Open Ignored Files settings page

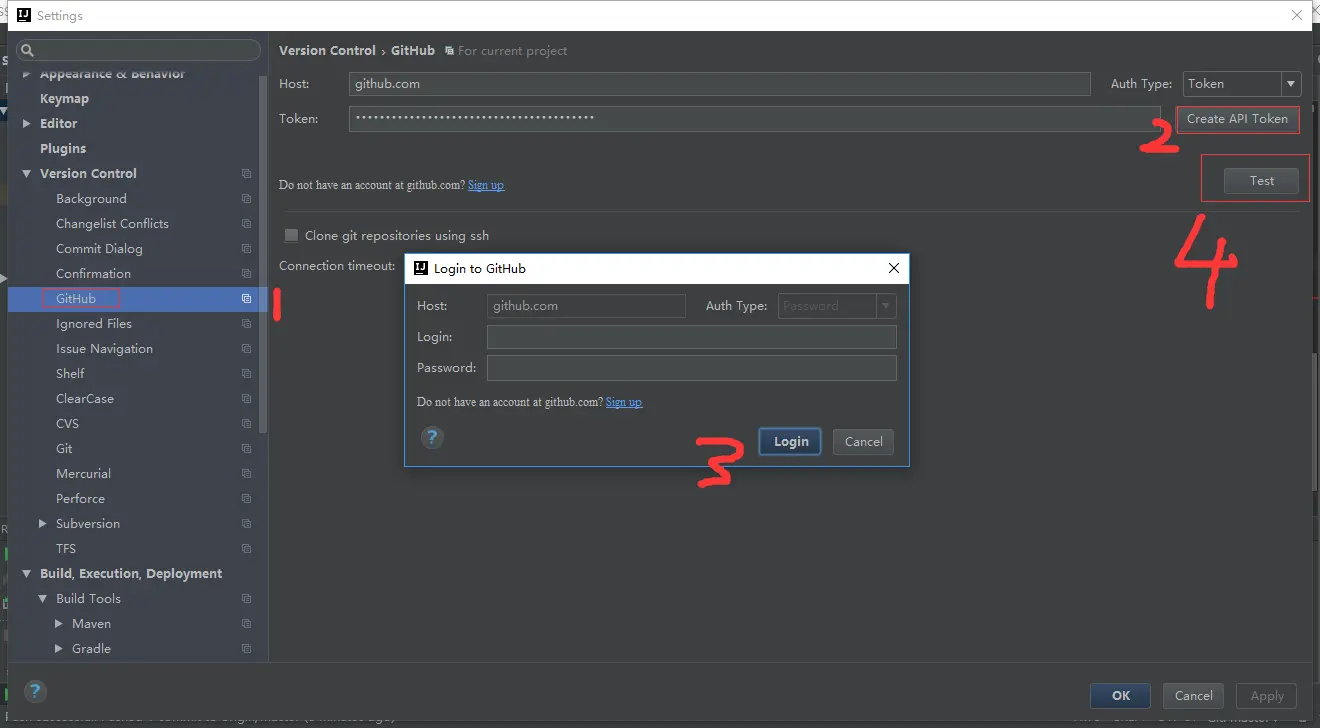click(94, 324)
